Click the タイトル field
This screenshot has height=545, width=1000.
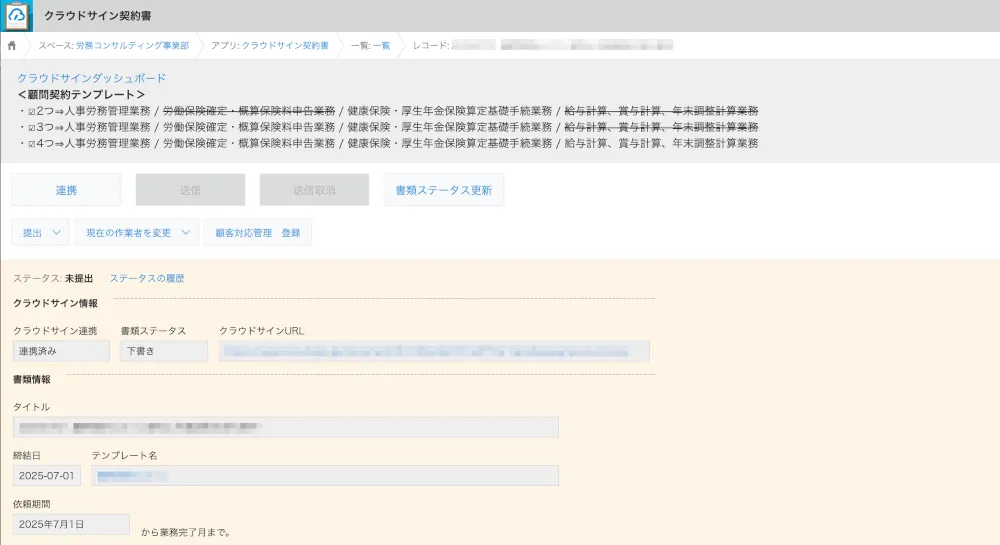(286, 427)
